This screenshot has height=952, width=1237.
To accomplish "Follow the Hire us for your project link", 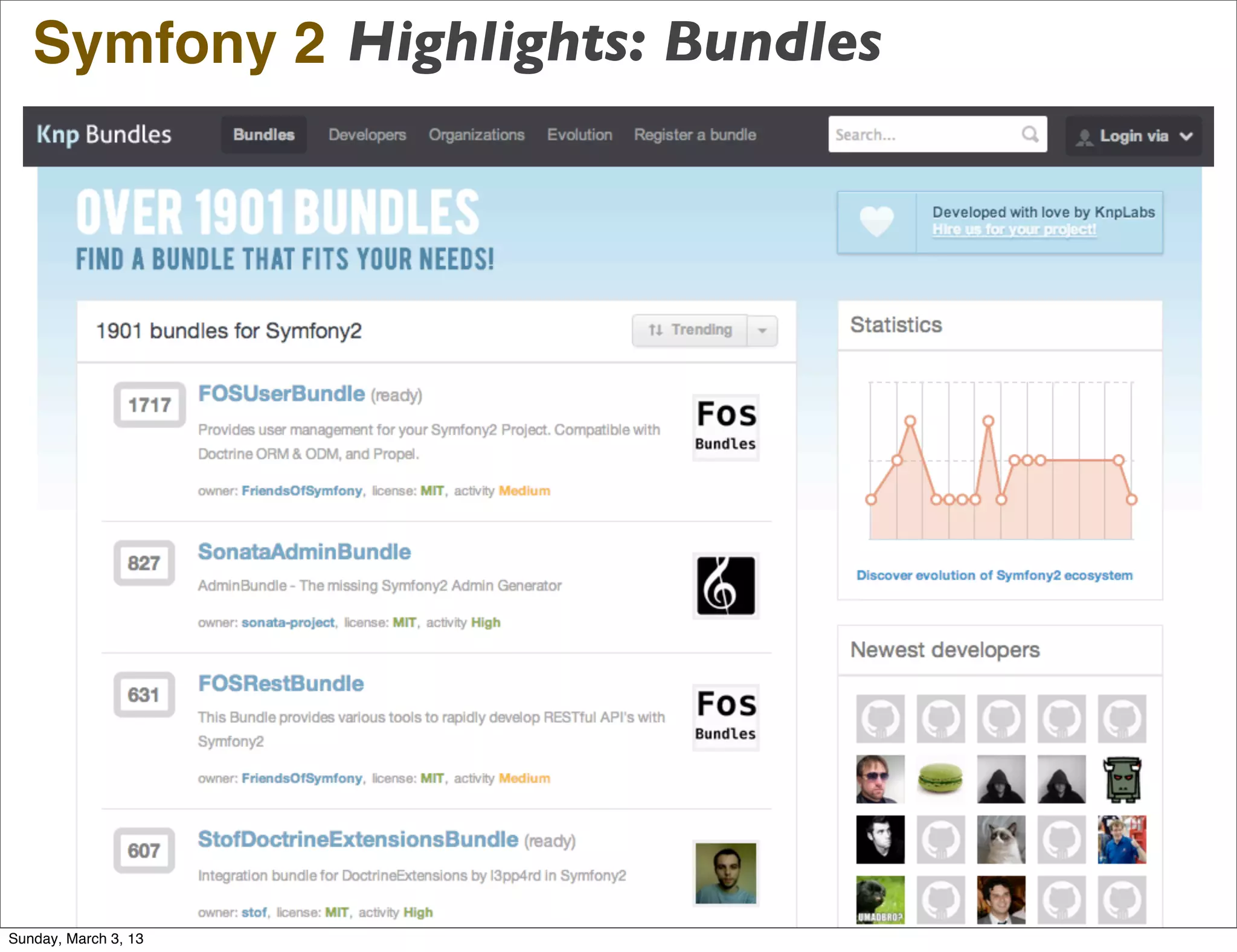I will (1014, 230).
